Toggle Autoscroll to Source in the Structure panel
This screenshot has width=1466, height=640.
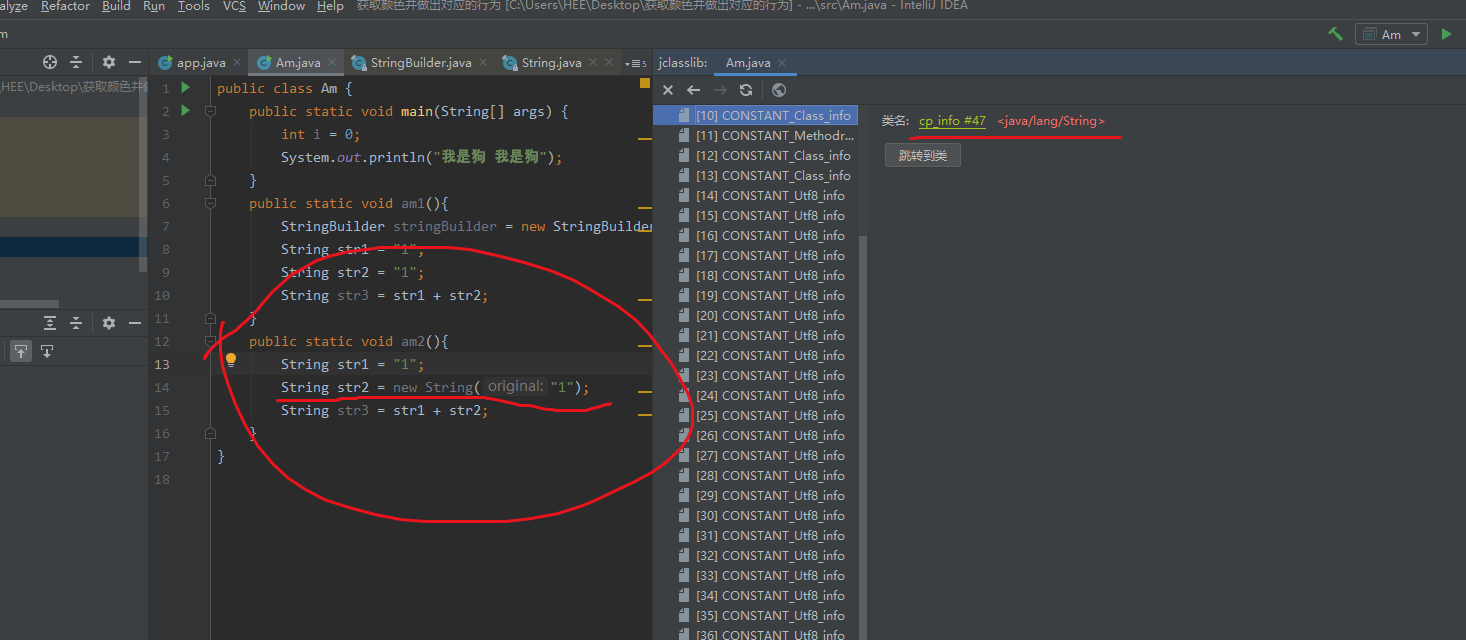click(x=21, y=351)
